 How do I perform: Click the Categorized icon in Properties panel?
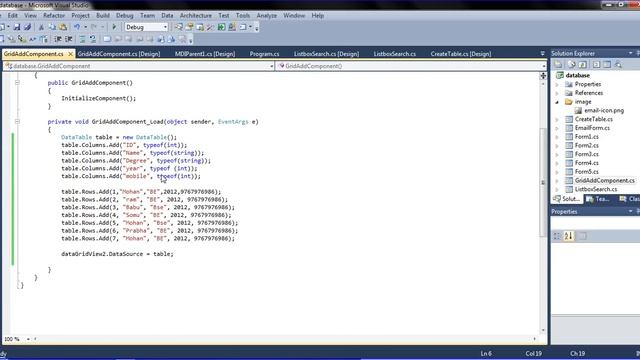[x=557, y=236]
